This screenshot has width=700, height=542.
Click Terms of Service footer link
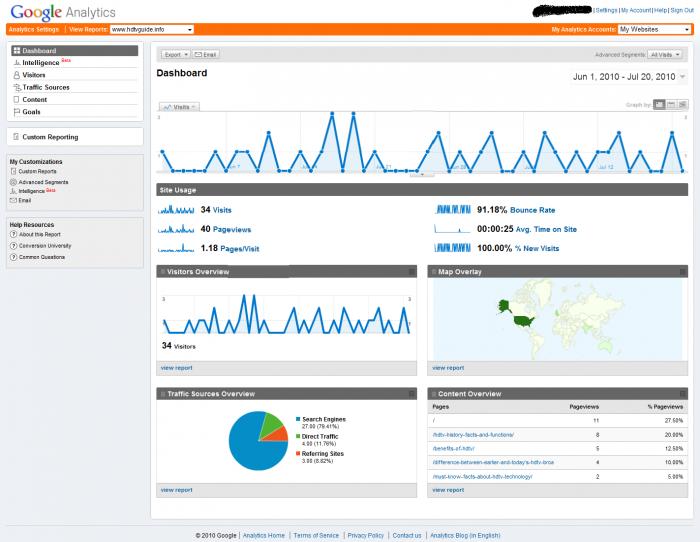[x=316, y=535]
